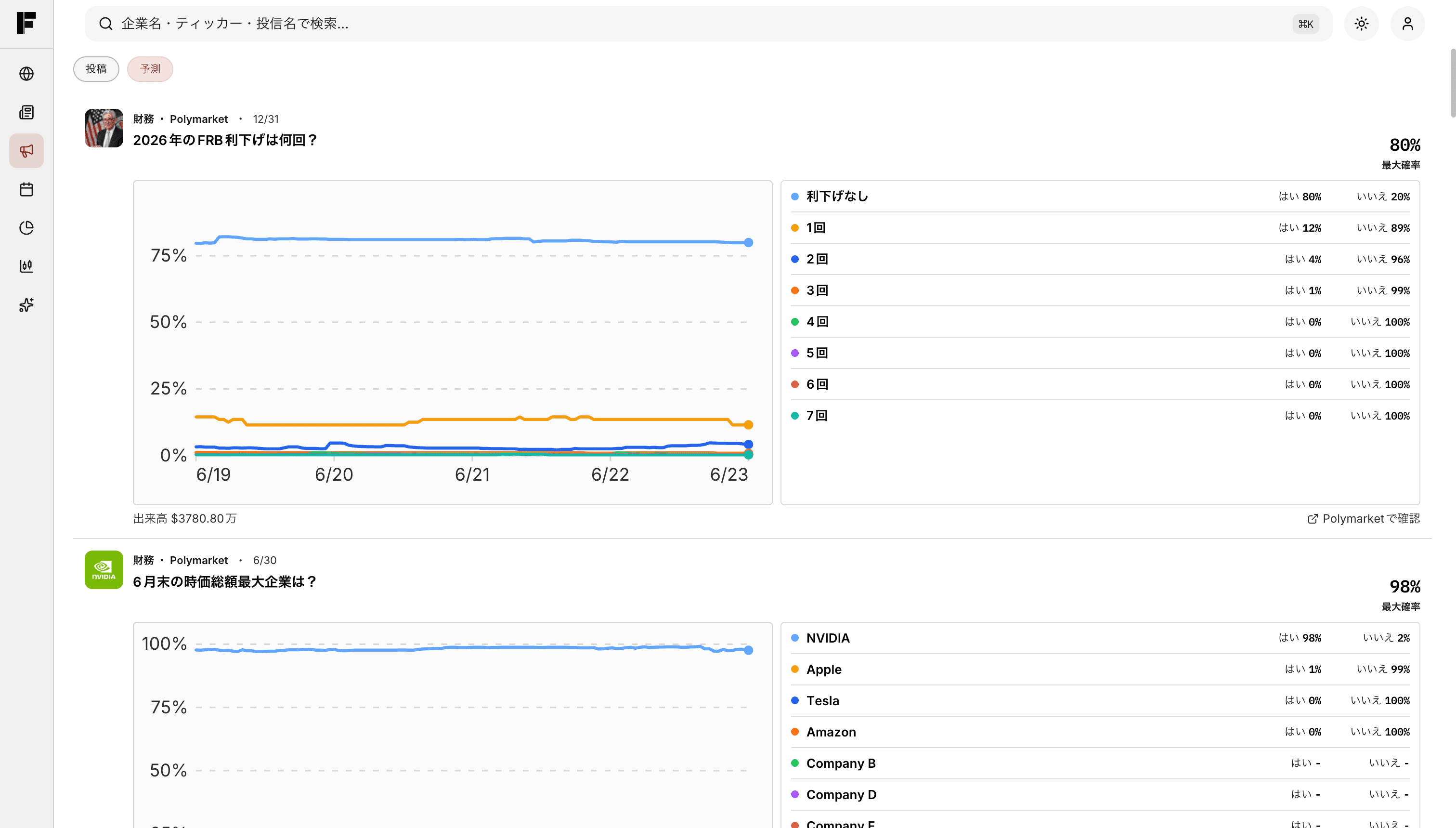The image size is (1456, 828).
Task: Click the purple 5回 legend dot
Action: (794, 353)
